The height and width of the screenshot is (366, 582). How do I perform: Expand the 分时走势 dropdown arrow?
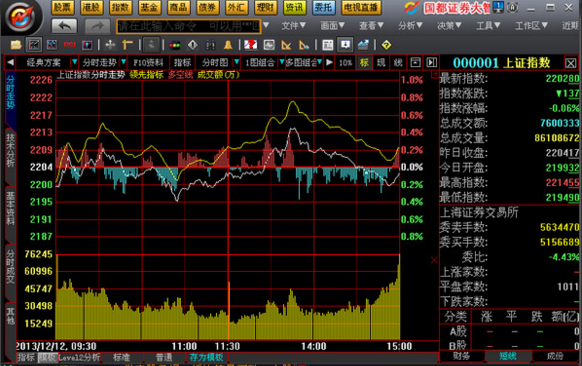pos(123,62)
